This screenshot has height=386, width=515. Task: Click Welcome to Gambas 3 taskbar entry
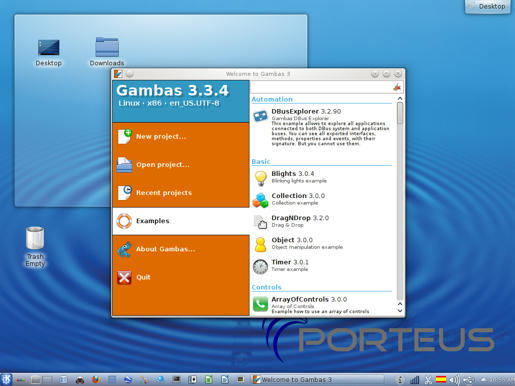318,379
